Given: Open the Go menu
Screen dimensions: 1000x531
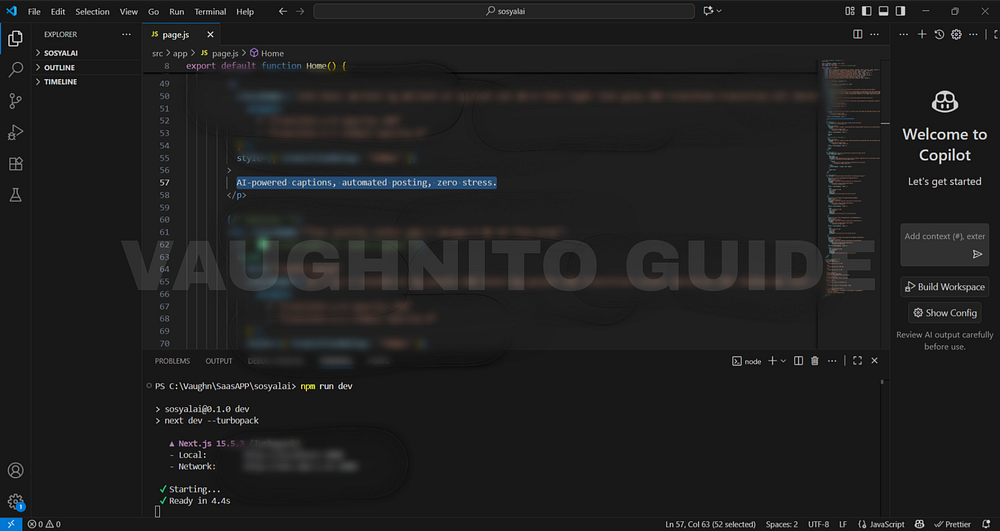Looking at the screenshot, I should [x=154, y=11].
